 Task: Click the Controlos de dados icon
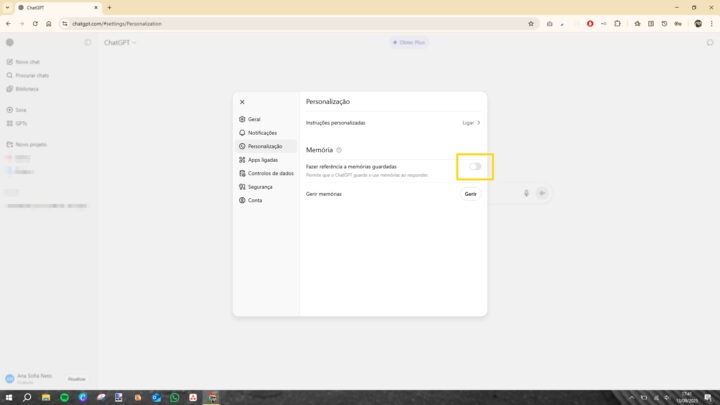click(x=242, y=173)
